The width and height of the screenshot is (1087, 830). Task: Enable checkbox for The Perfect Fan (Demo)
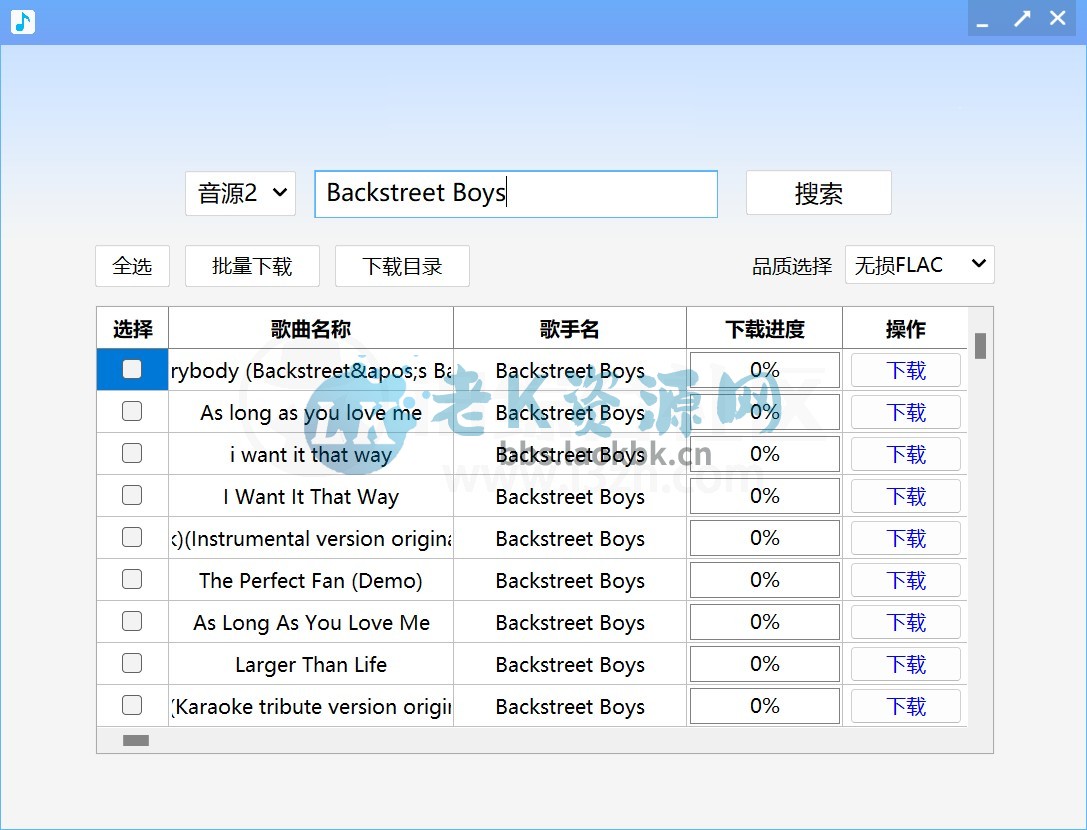pyautogui.click(x=132, y=579)
